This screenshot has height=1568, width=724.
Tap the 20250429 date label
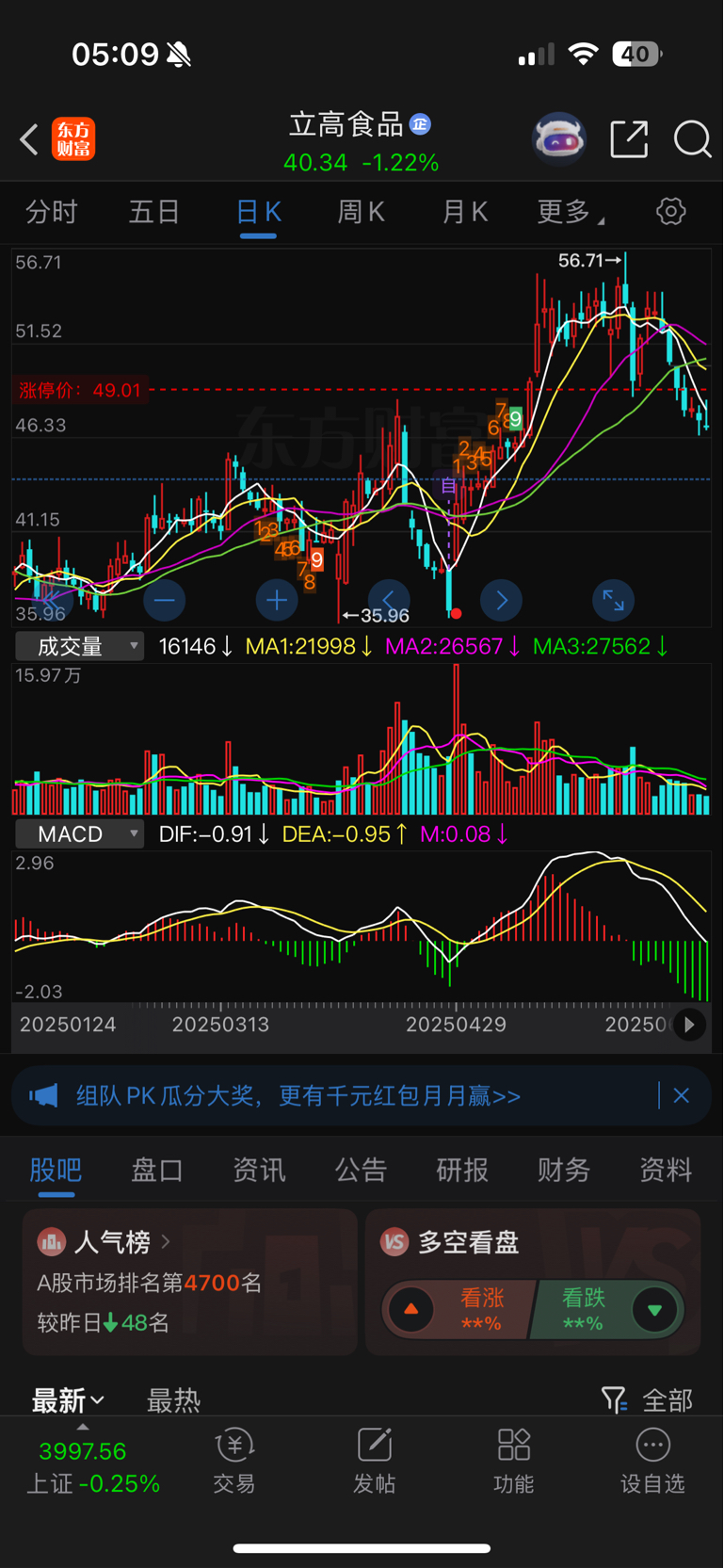[x=456, y=1025]
